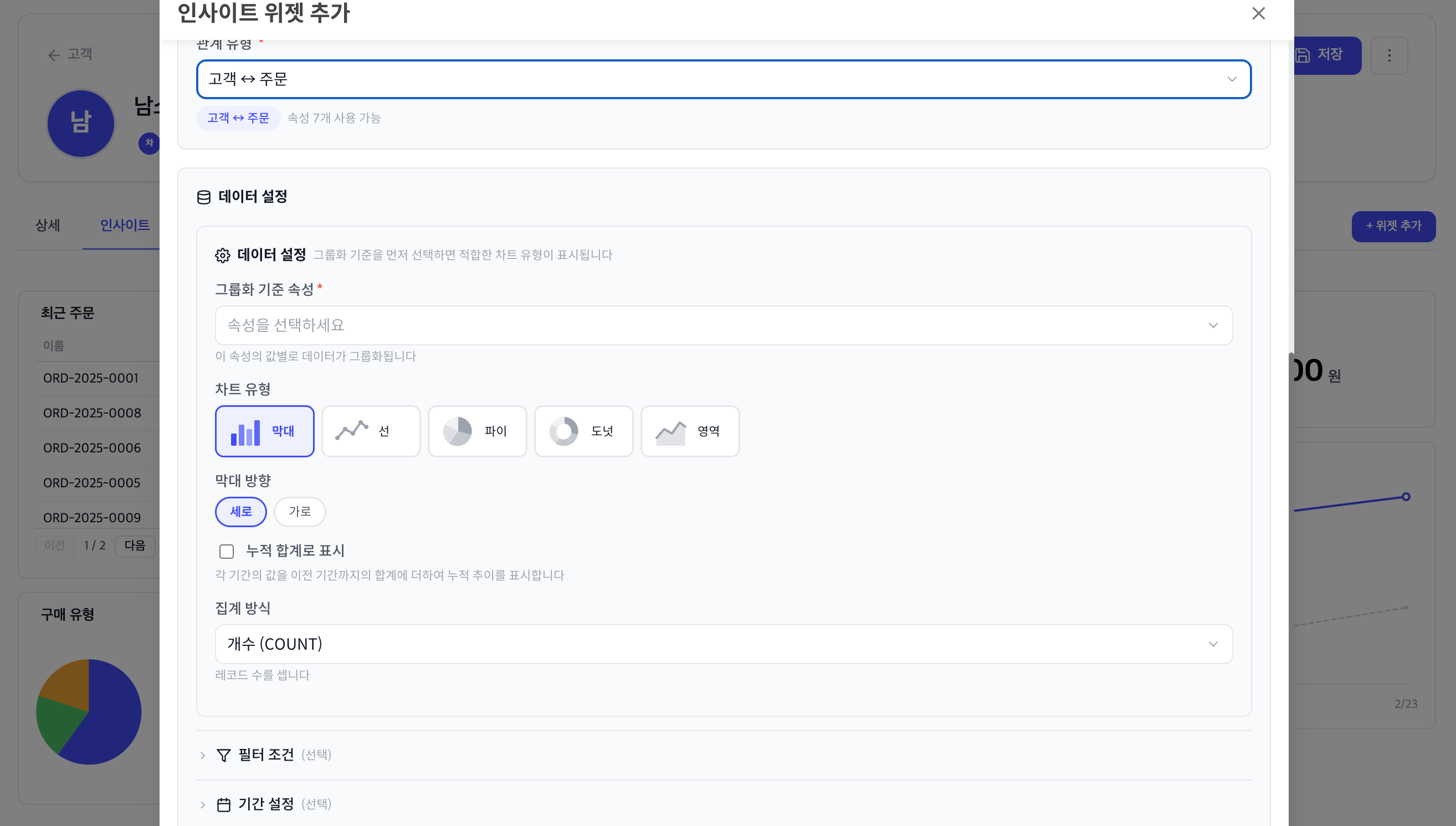This screenshot has height=826, width=1456.
Task: Click the + 위젯 추가 button
Action: (x=1393, y=226)
